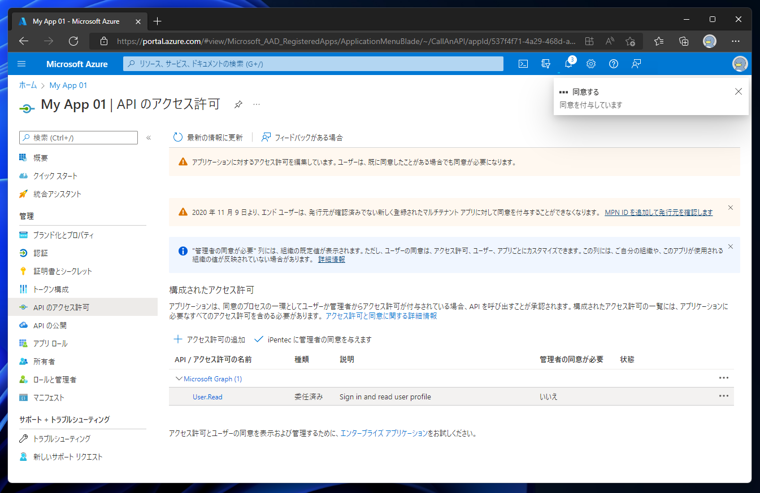
Task: Open portal settings gear icon
Action: (590, 64)
